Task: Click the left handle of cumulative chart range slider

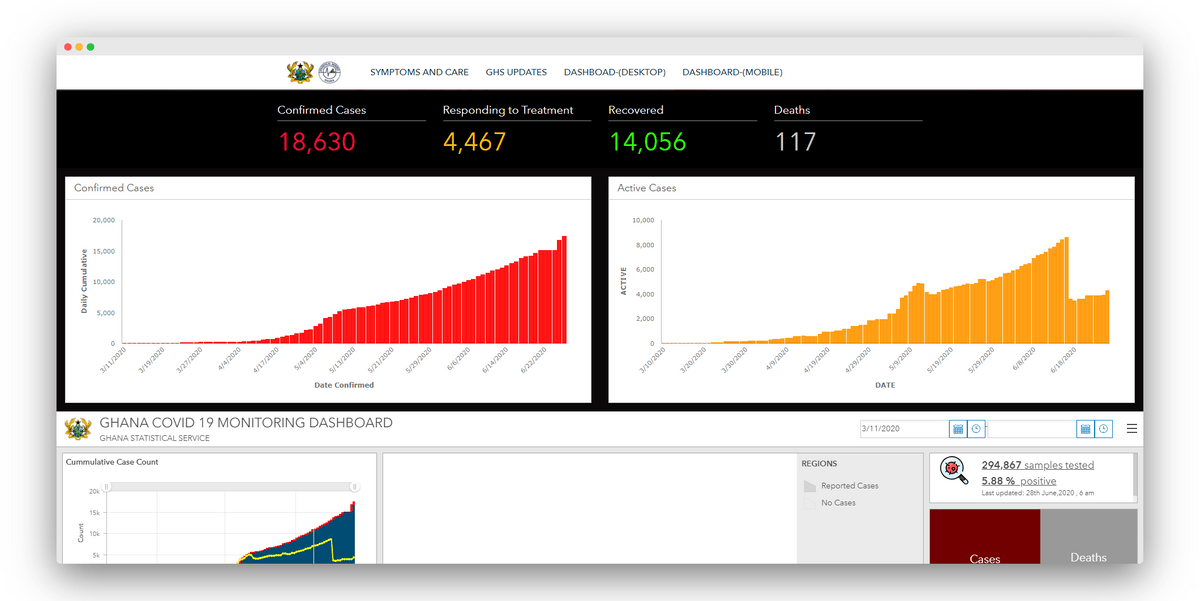Action: [x=107, y=487]
